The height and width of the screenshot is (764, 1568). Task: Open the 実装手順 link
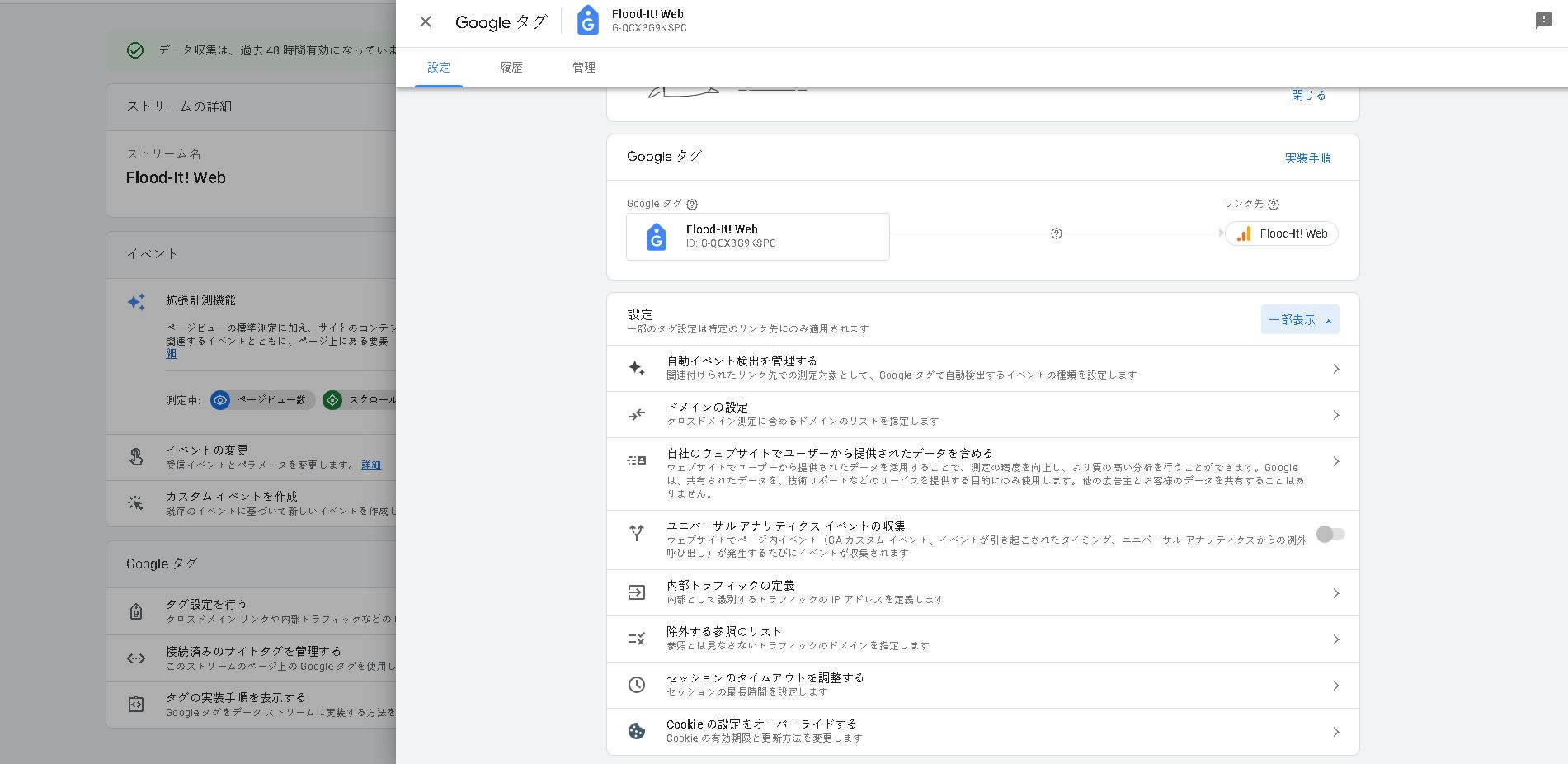click(x=1308, y=158)
